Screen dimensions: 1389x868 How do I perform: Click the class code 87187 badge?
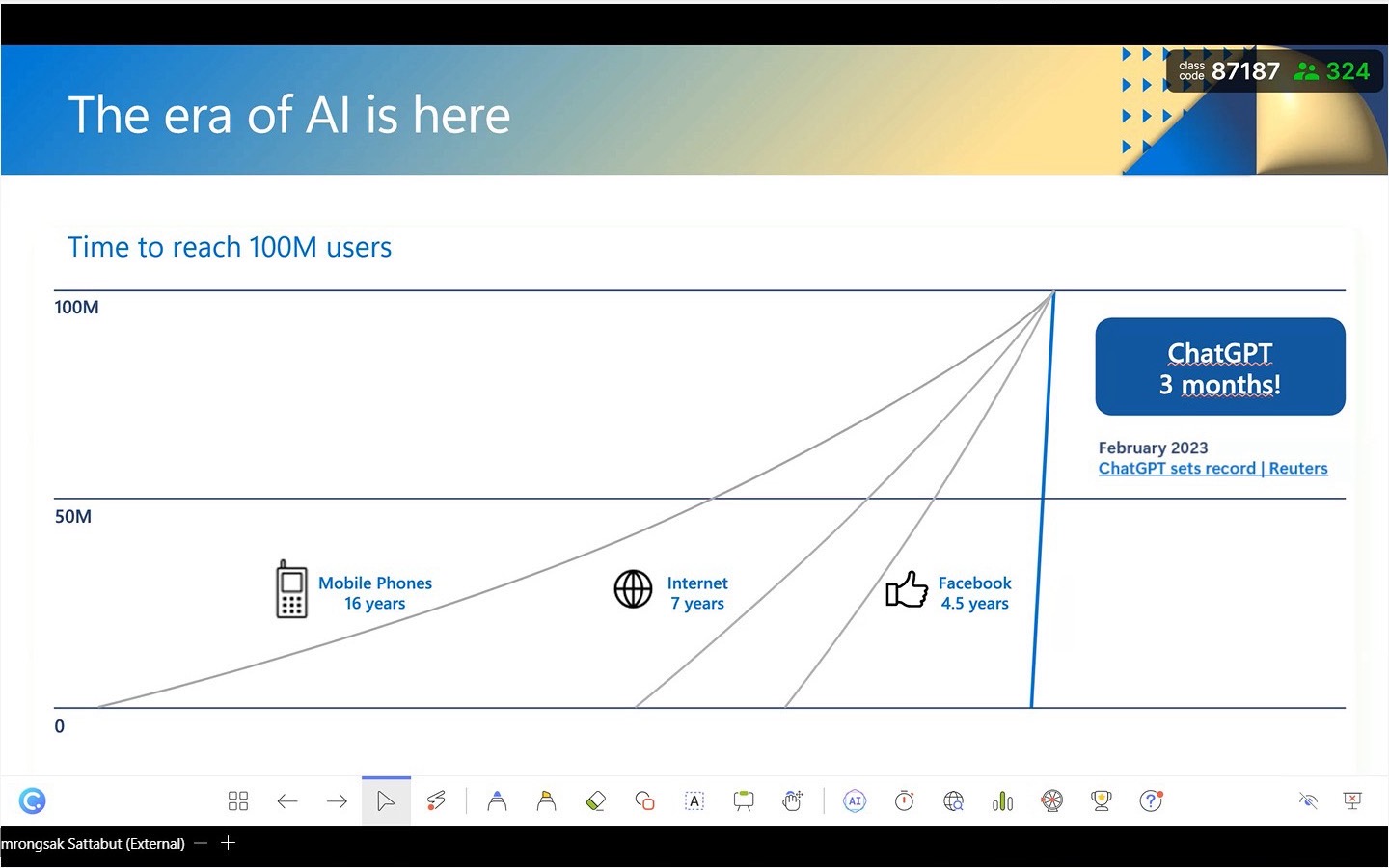click(x=1229, y=71)
